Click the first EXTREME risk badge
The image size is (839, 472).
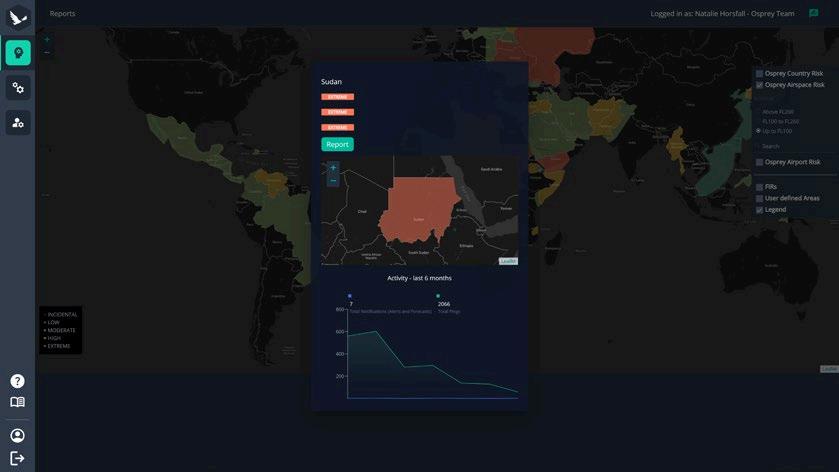click(x=337, y=97)
